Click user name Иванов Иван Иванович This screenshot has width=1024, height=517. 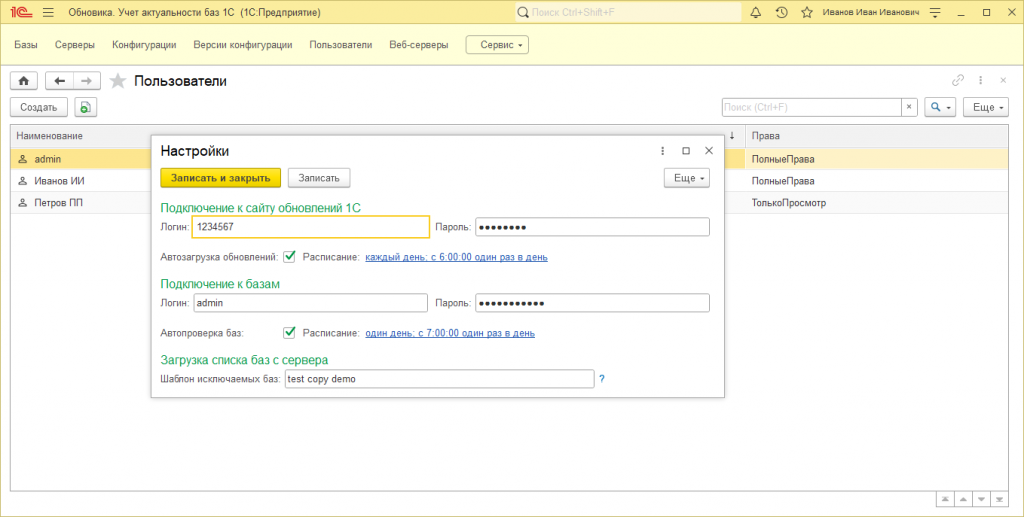[871, 12]
